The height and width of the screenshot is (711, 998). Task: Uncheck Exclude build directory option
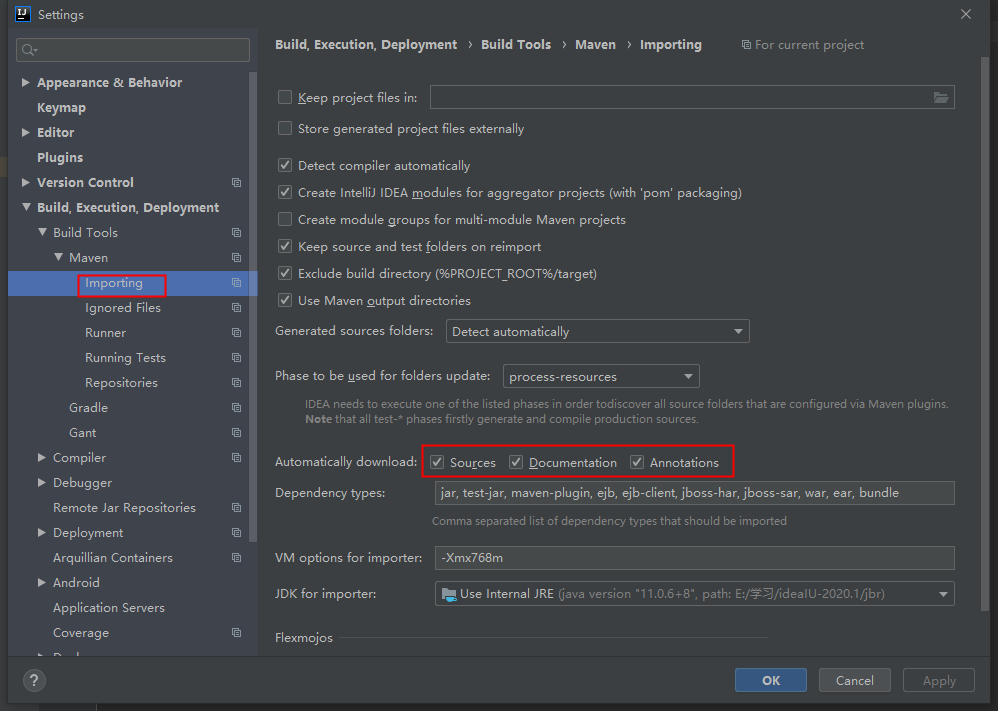pyautogui.click(x=285, y=274)
